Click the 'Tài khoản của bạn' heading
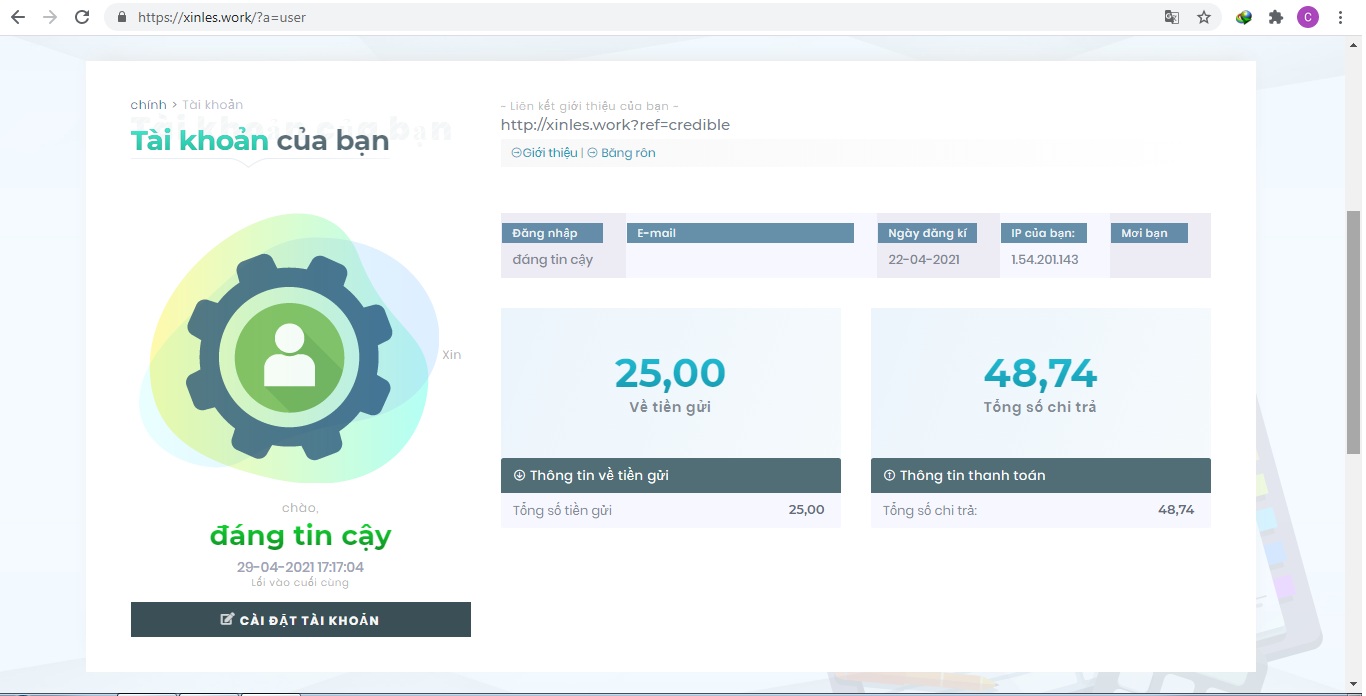 (x=260, y=140)
